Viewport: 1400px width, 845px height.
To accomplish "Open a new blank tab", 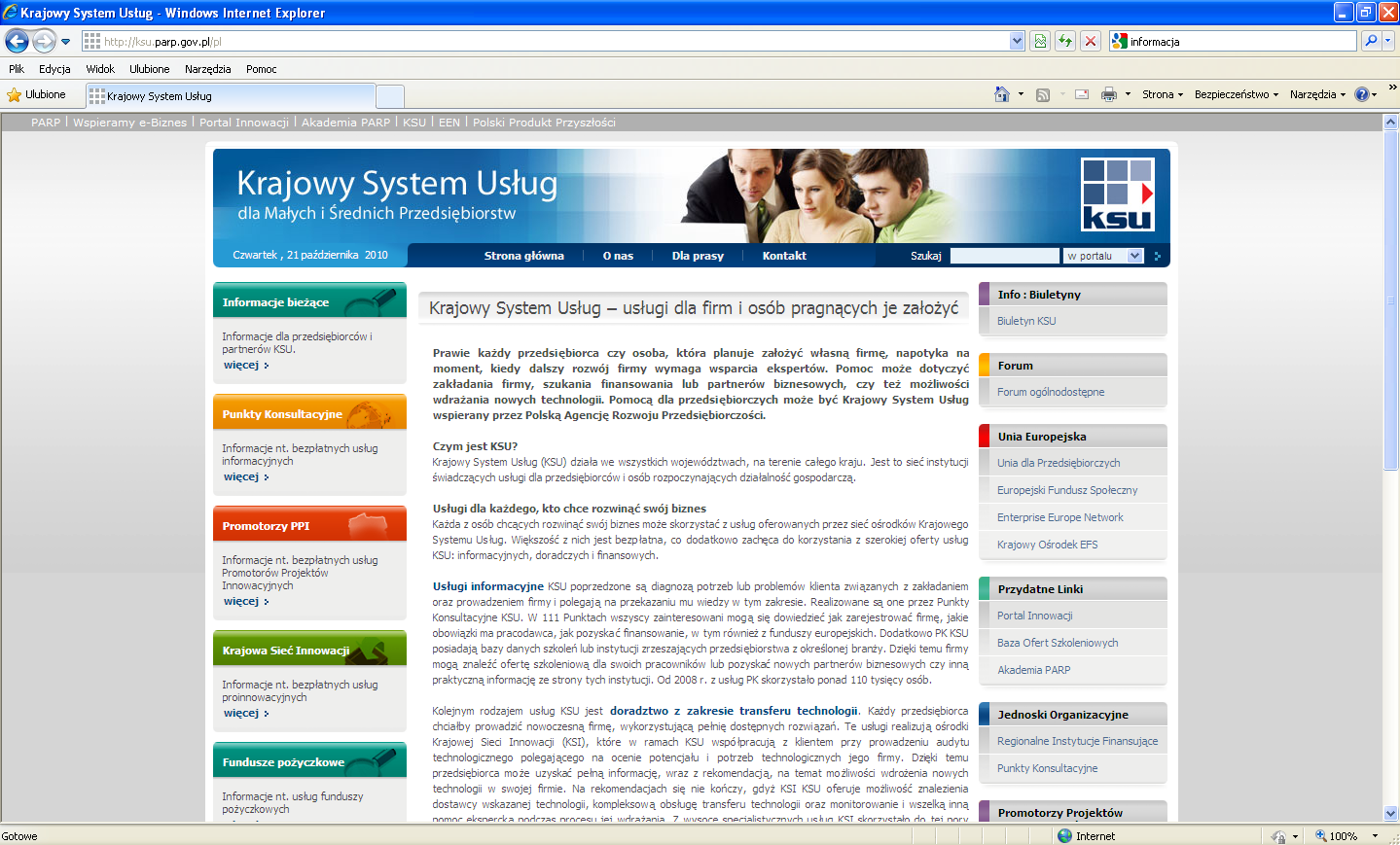I will tap(390, 96).
